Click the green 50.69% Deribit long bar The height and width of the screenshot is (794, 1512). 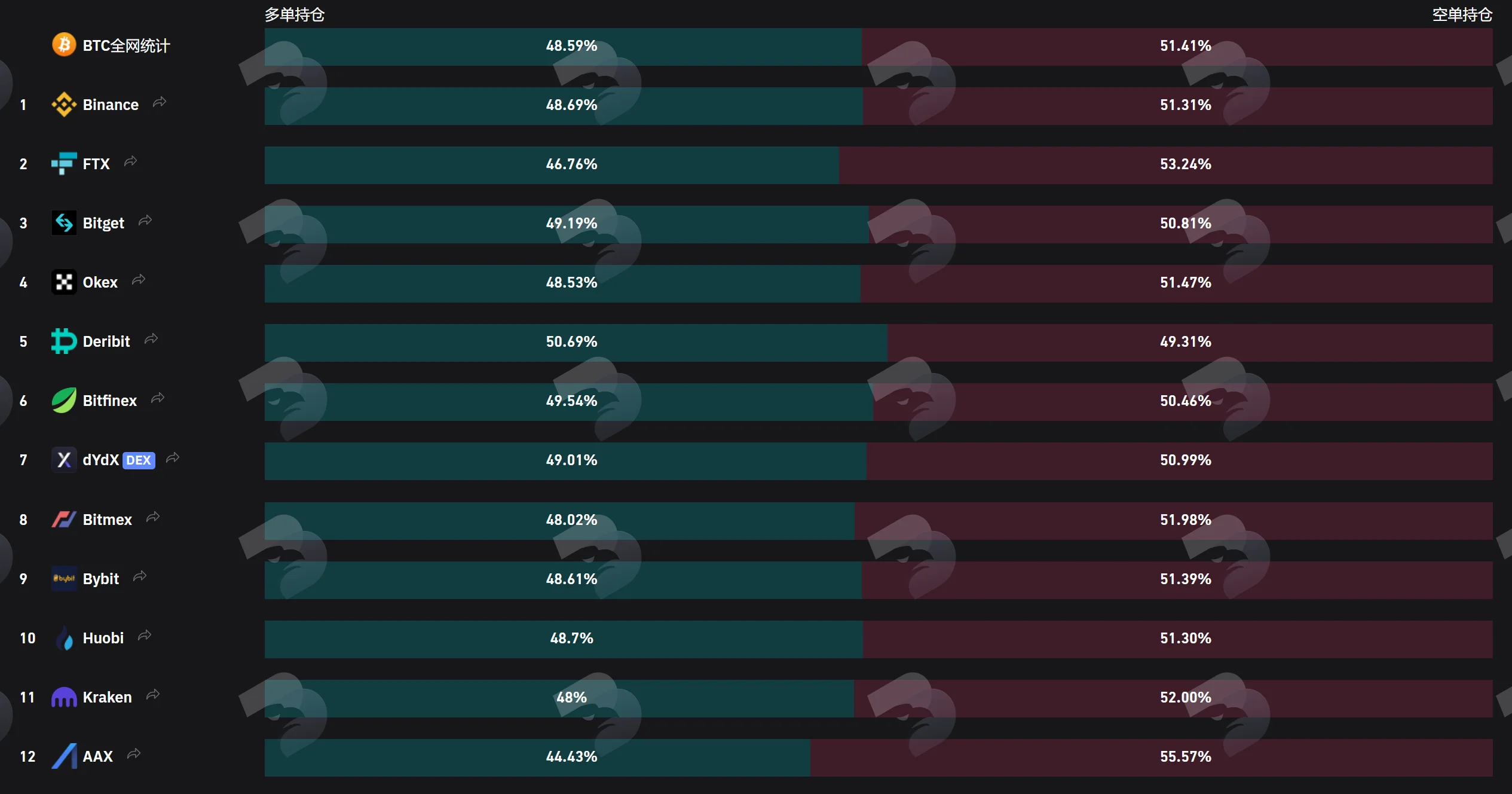[576, 343]
